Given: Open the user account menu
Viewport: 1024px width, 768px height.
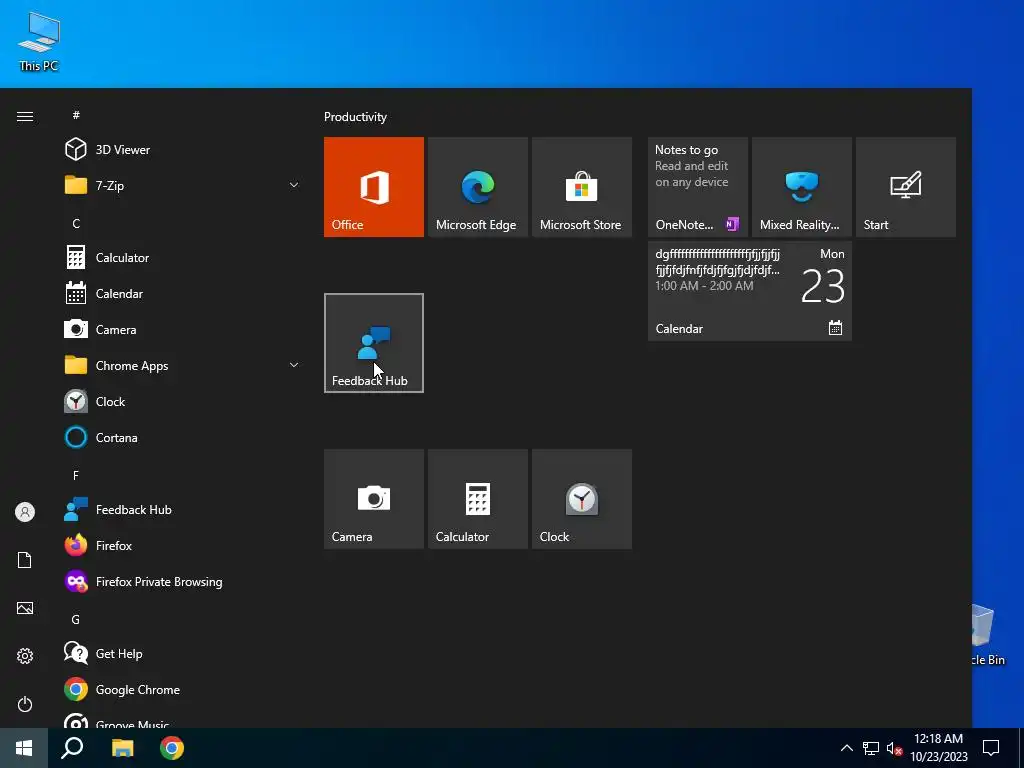Looking at the screenshot, I should [x=25, y=512].
